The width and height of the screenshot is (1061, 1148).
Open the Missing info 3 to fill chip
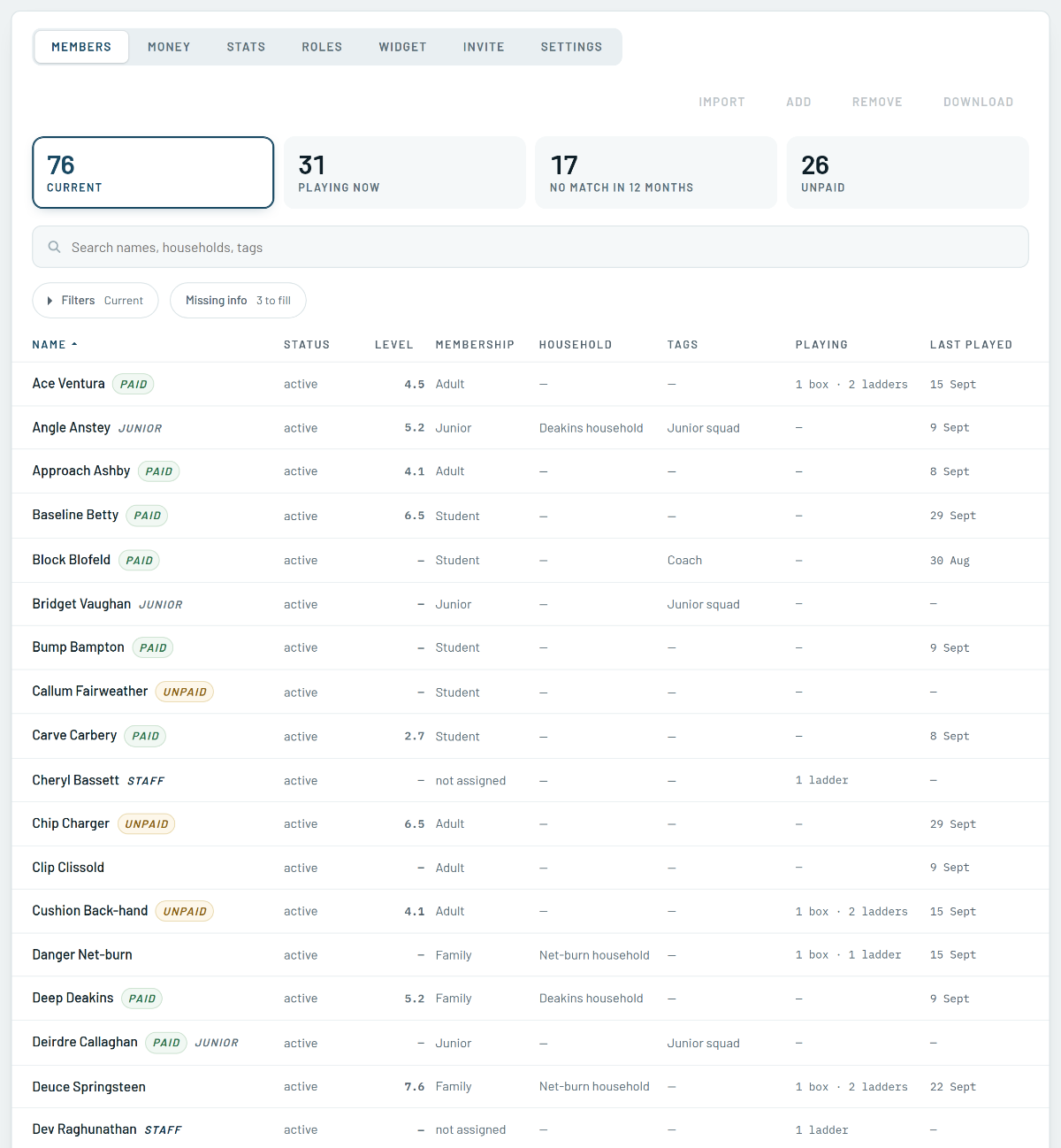click(x=238, y=301)
